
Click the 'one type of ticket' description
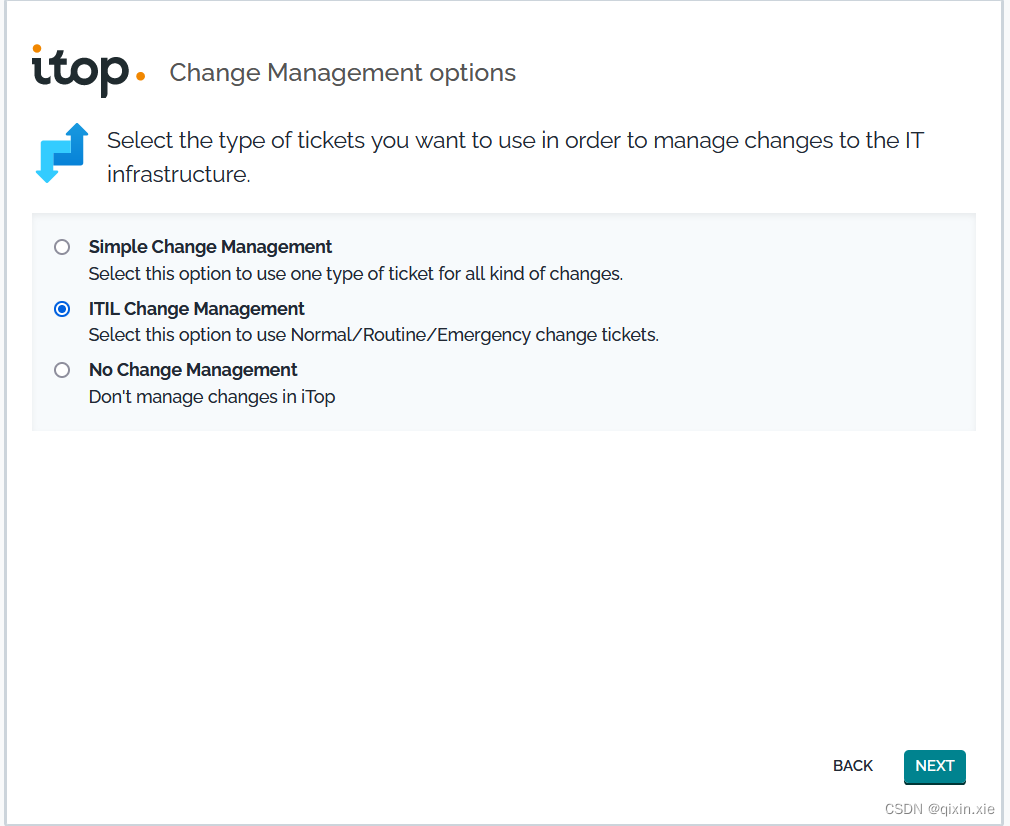click(356, 274)
